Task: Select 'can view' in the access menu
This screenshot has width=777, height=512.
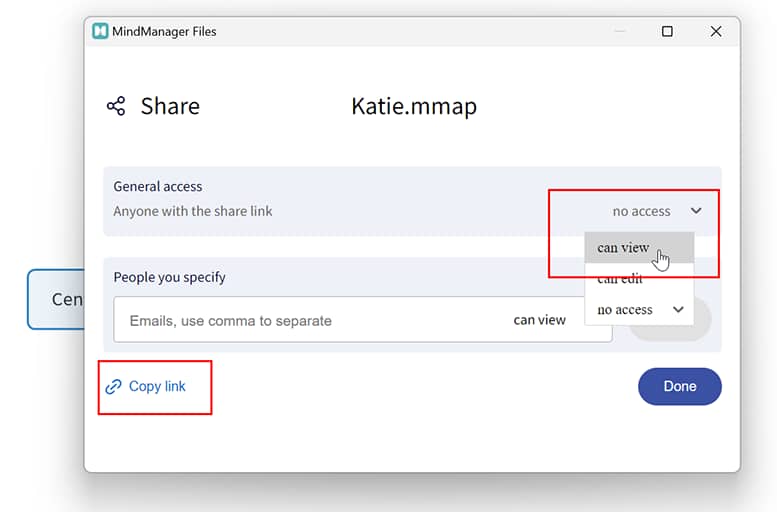Action: [639, 247]
